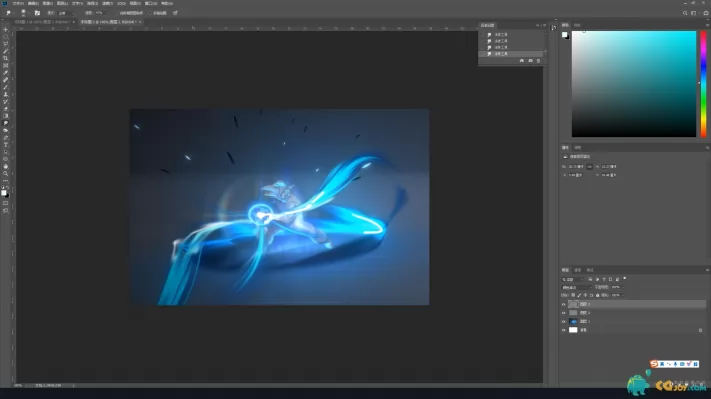Select the Move tool
711x399 pixels.
(x=5, y=29)
